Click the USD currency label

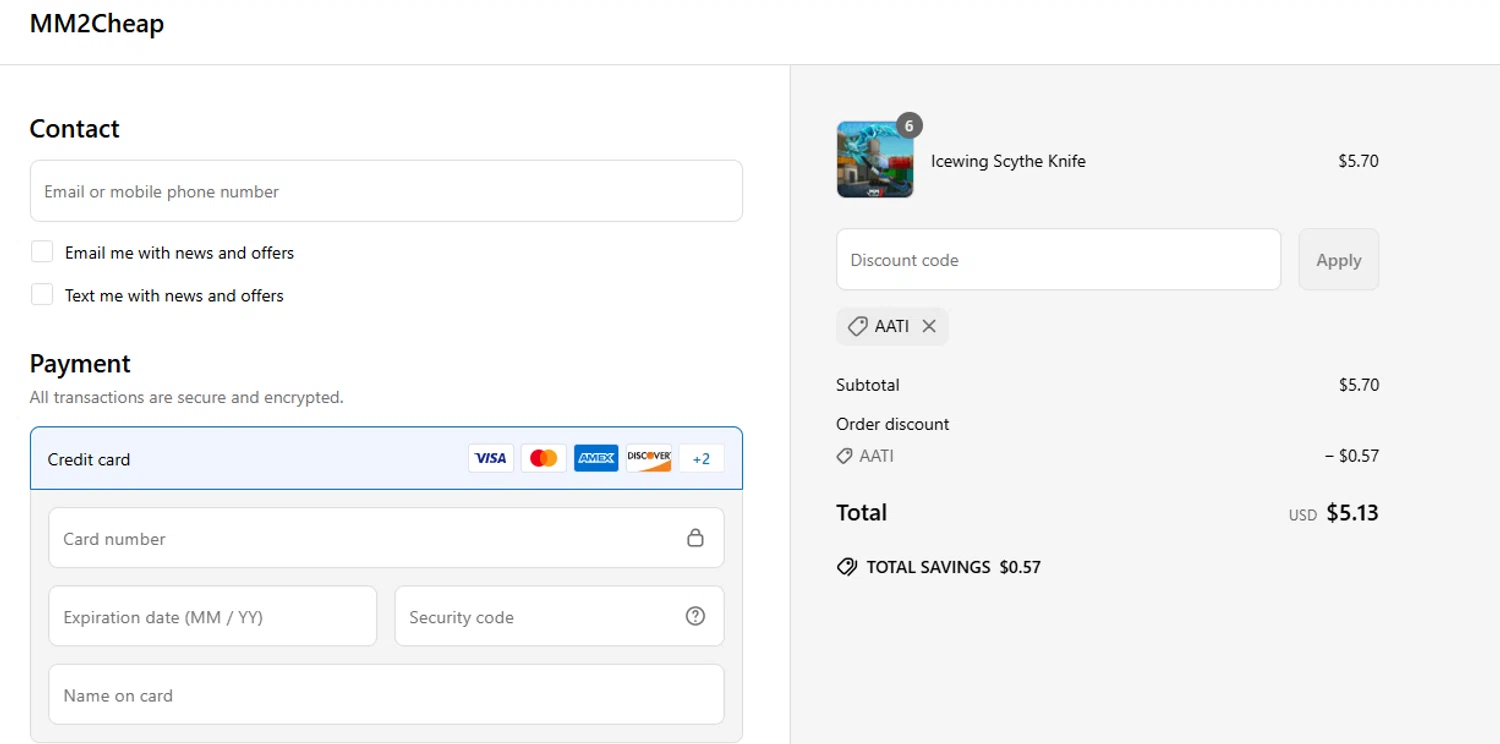click(1303, 516)
